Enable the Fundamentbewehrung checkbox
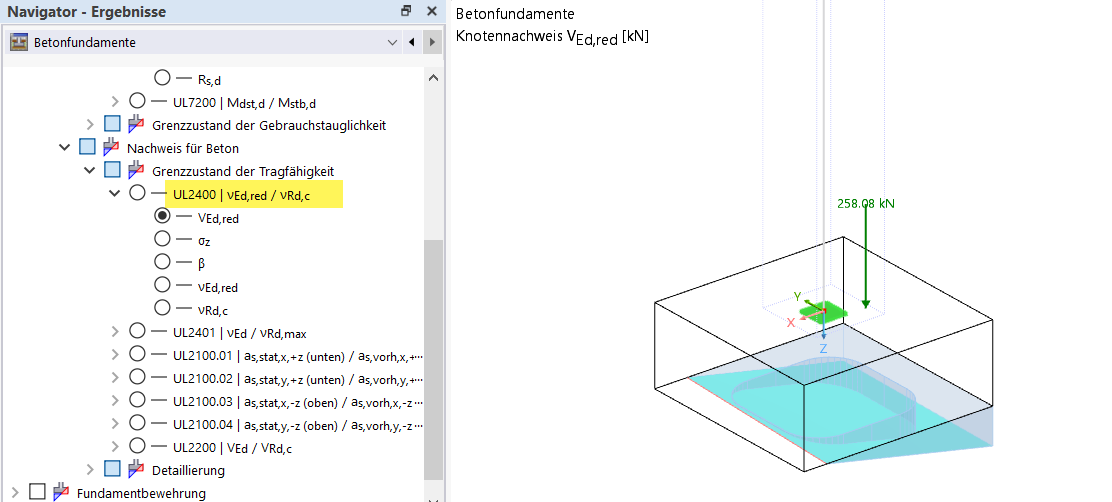 coord(37,492)
